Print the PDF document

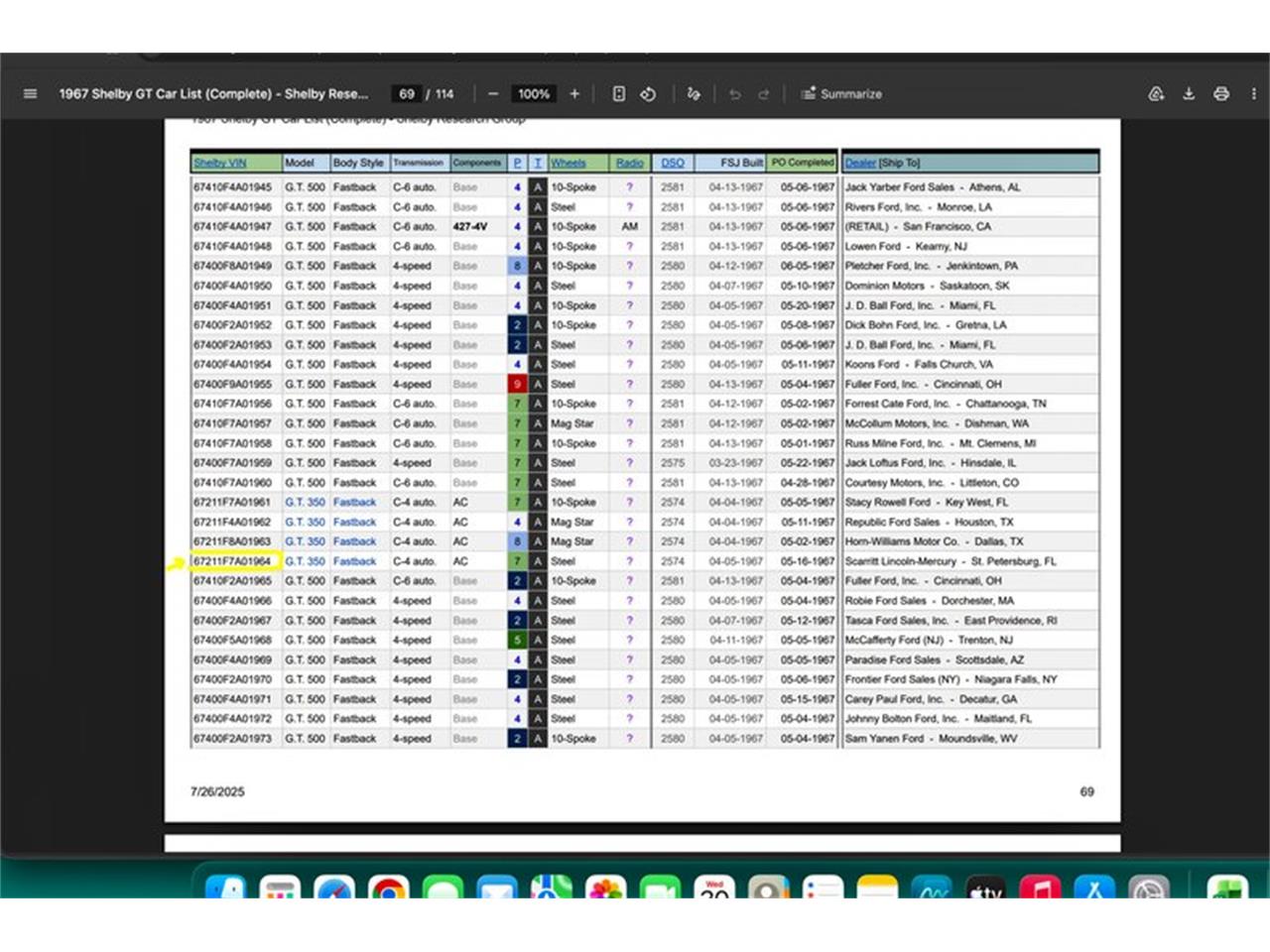coord(1221,94)
